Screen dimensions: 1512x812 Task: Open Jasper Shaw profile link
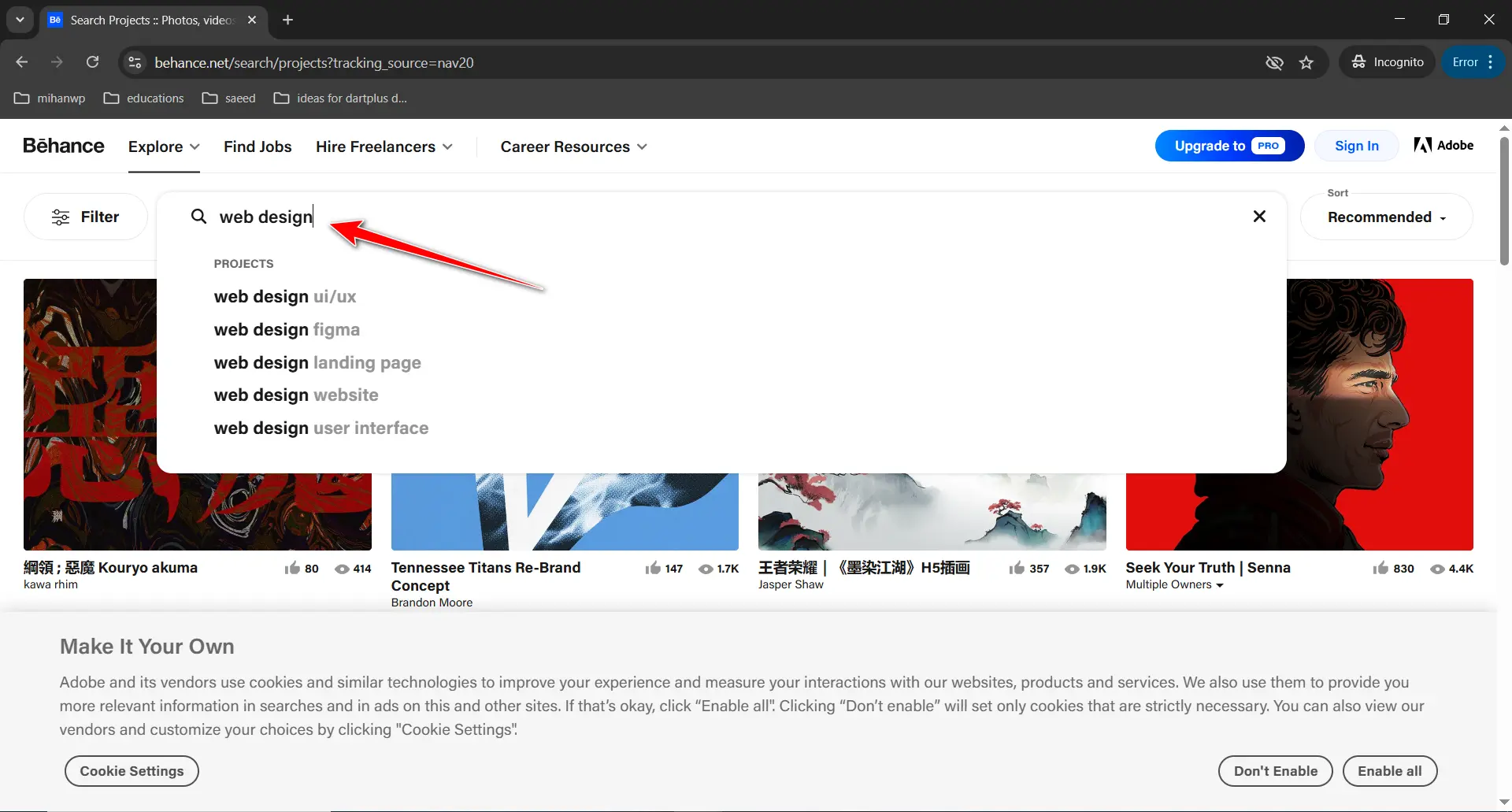click(791, 584)
